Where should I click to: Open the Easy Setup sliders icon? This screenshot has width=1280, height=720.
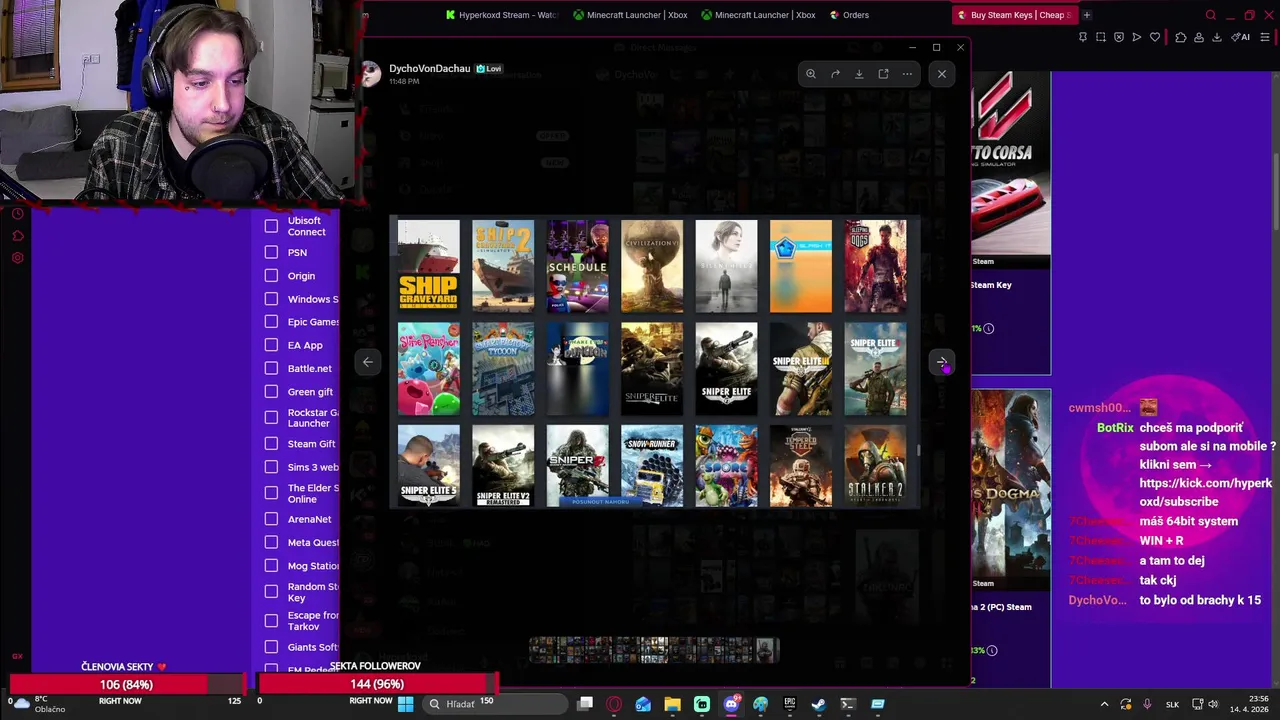click(x=1265, y=37)
